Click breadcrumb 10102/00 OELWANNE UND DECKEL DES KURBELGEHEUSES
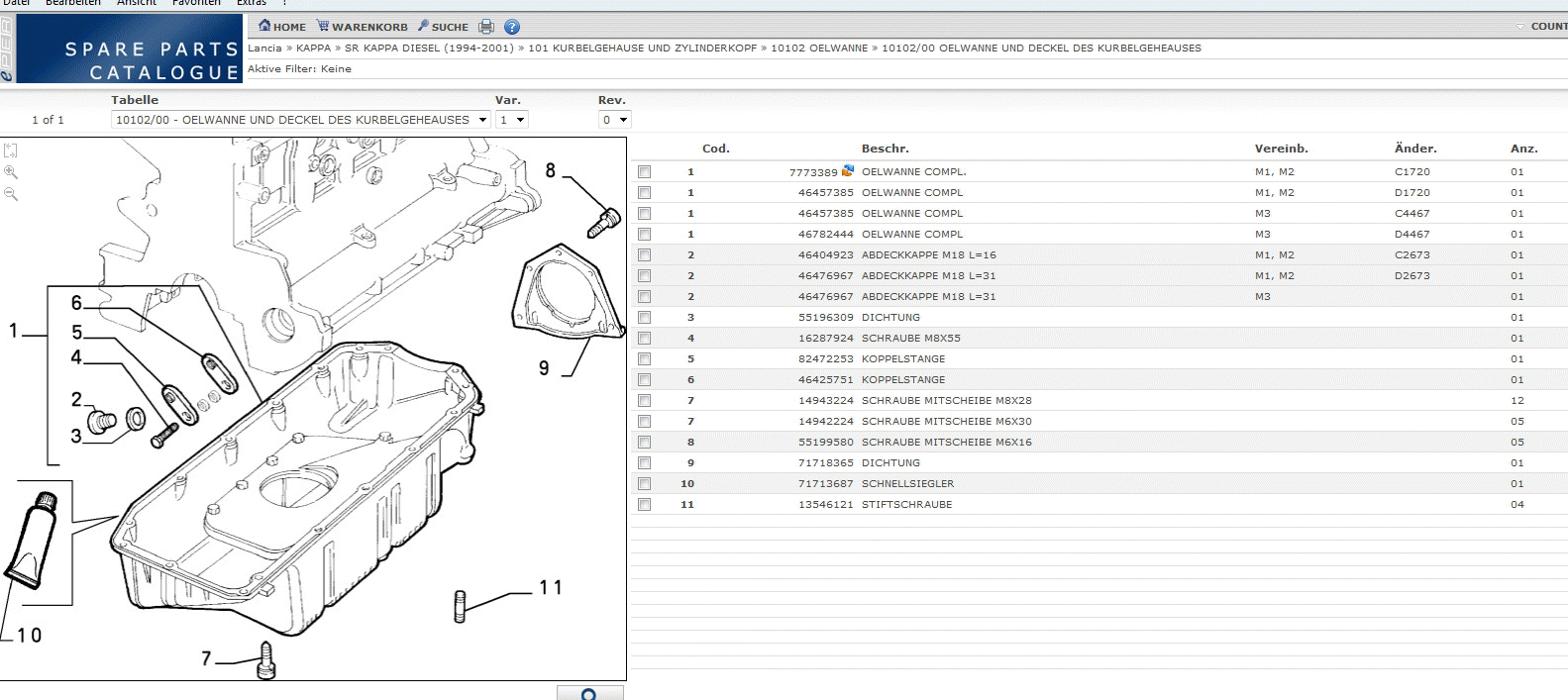 [1041, 48]
